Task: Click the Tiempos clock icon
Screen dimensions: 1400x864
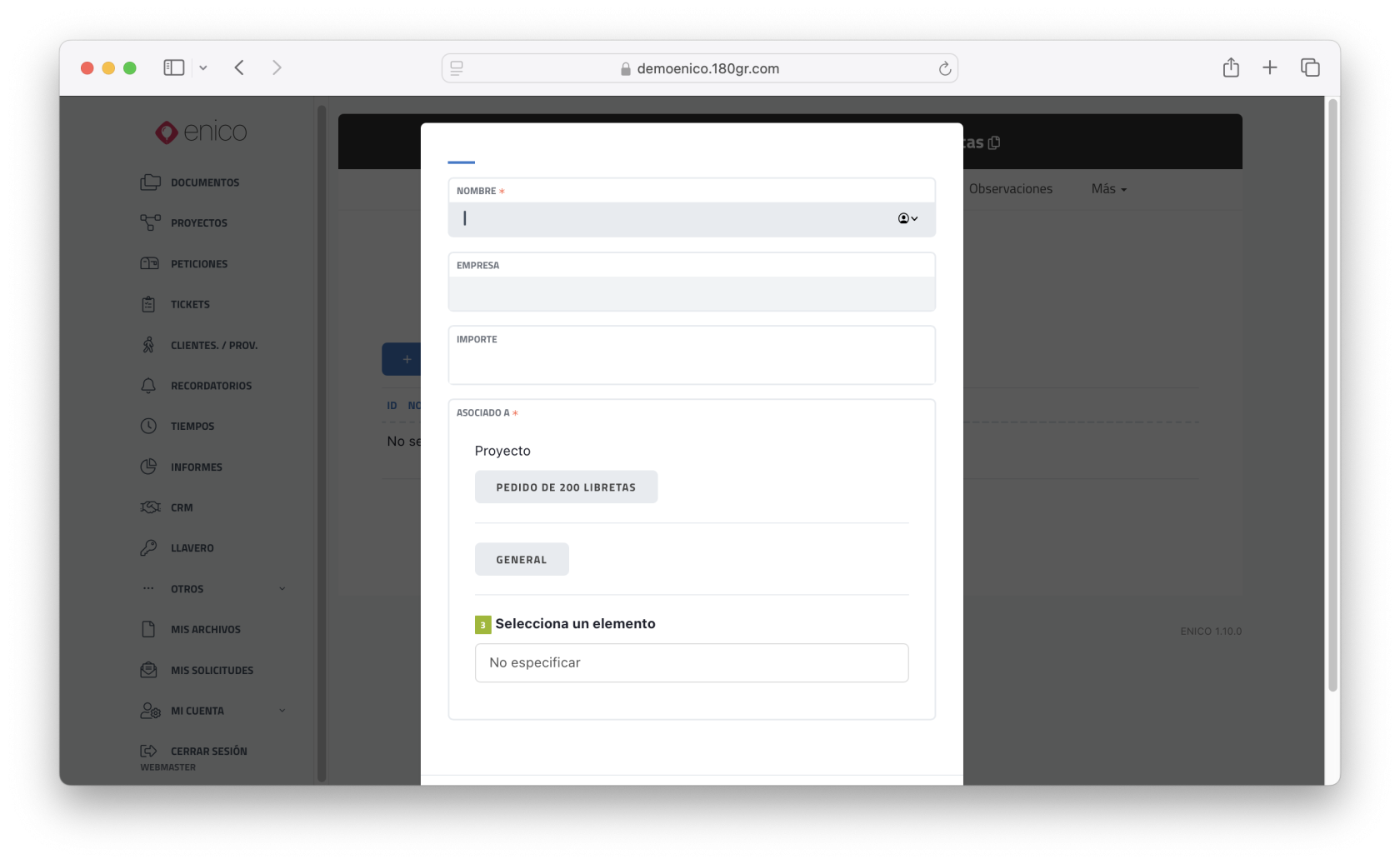Action: [x=148, y=426]
